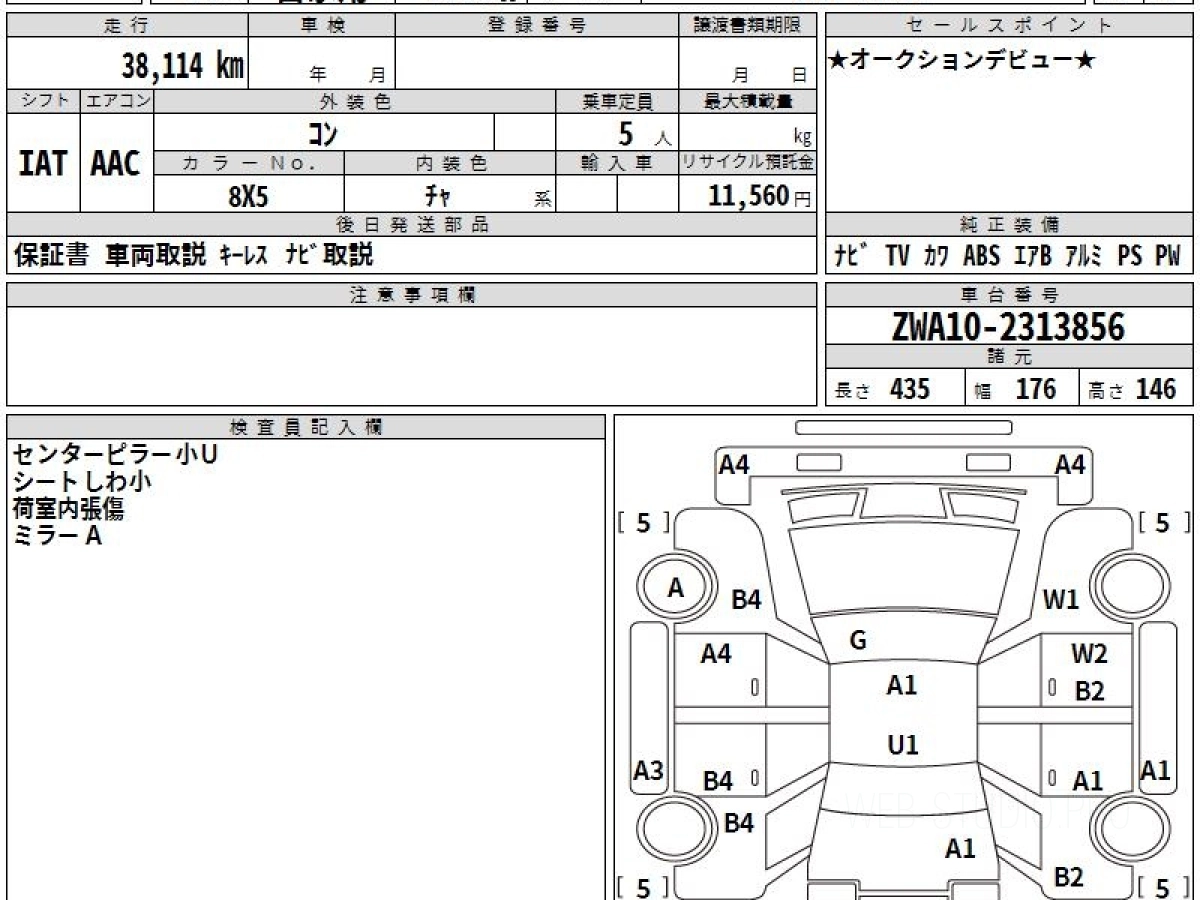Click the chassis number ZWA10-2313856

pyautogui.click(x=1008, y=327)
